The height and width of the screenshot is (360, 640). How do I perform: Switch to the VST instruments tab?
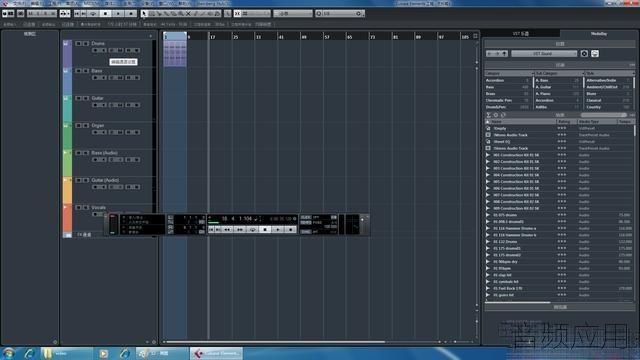(521, 33)
